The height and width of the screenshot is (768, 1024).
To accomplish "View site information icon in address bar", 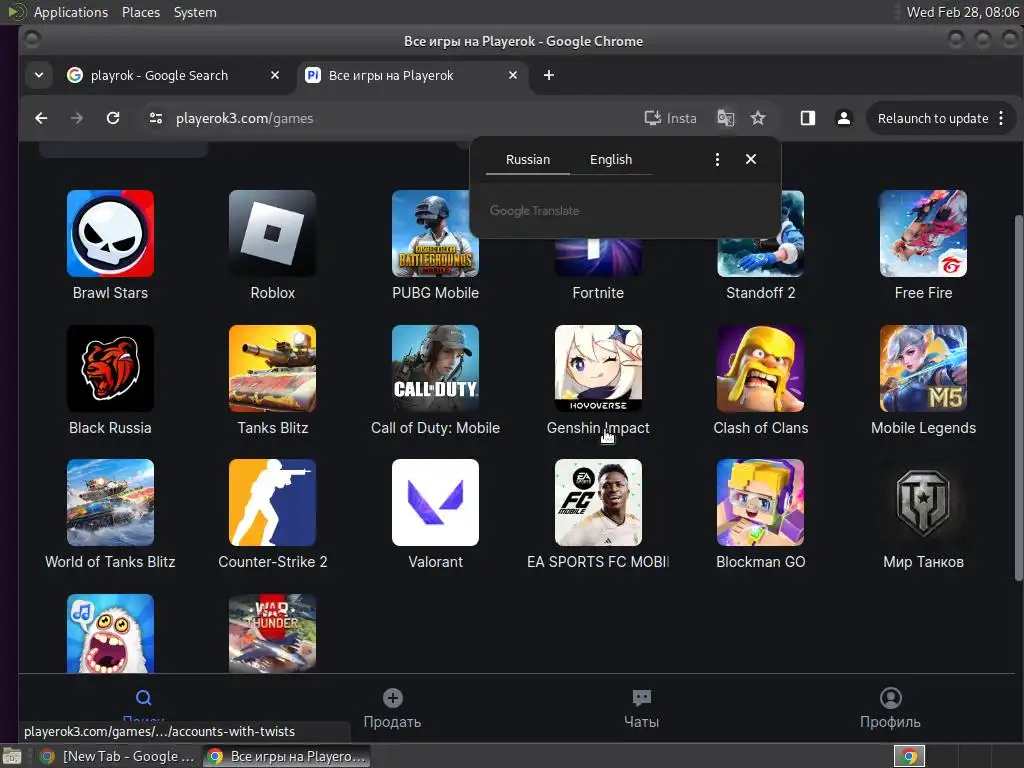I will (x=155, y=118).
